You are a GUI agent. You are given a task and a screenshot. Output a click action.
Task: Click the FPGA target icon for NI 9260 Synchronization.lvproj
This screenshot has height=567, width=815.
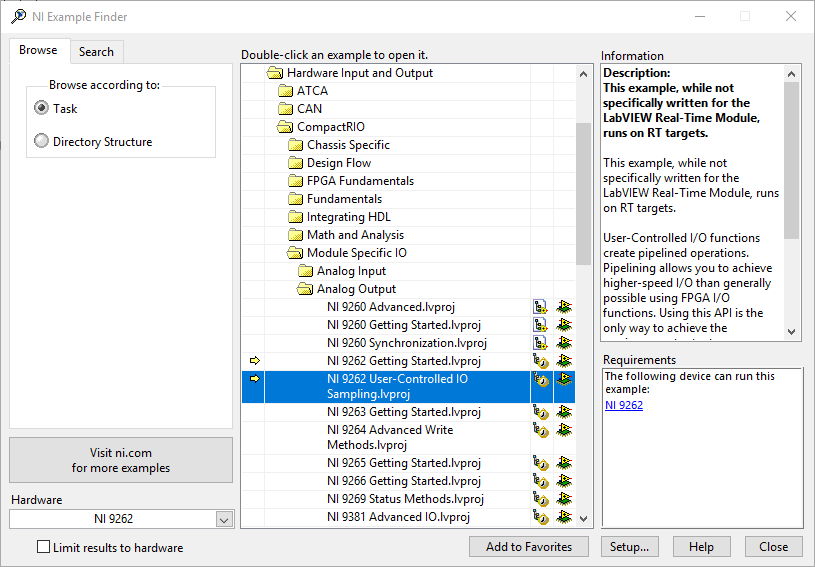[x=564, y=343]
